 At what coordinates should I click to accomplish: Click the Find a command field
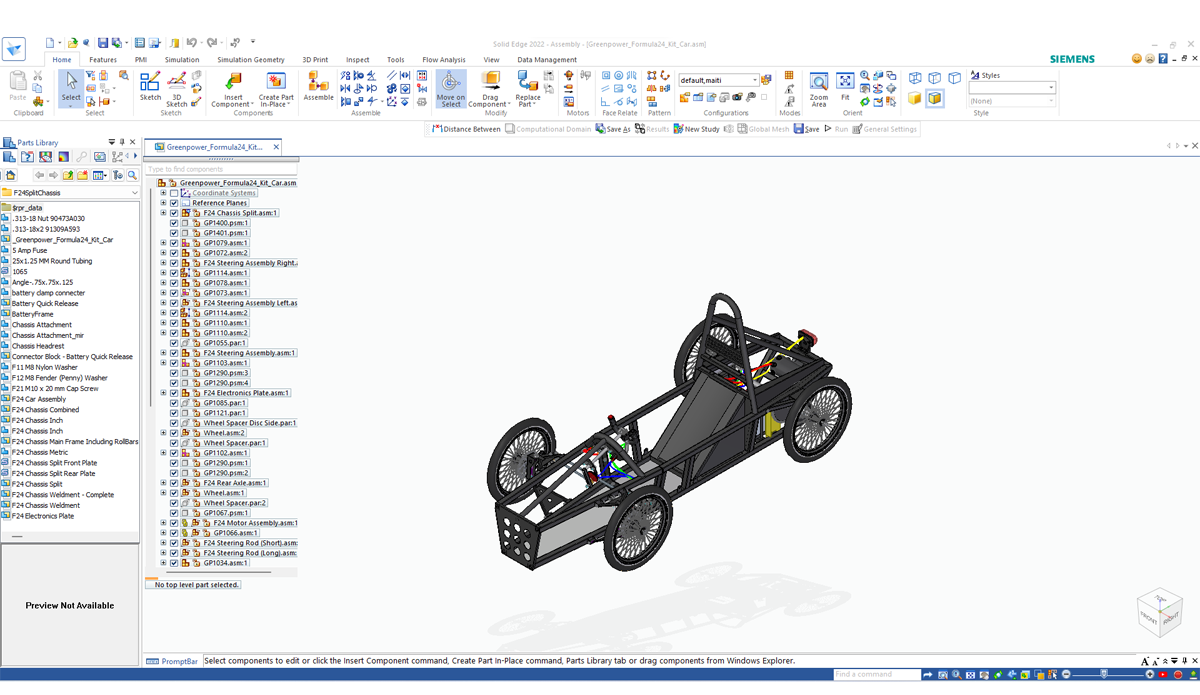pyautogui.click(x=876, y=675)
